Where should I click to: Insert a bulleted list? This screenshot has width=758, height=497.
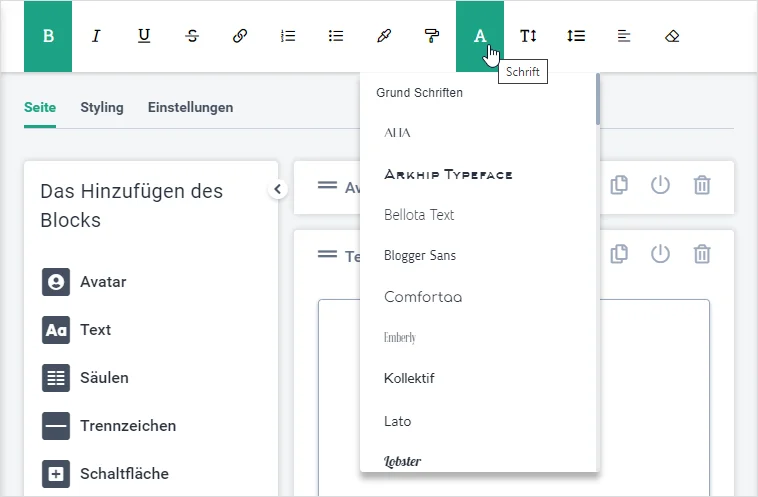(x=336, y=36)
